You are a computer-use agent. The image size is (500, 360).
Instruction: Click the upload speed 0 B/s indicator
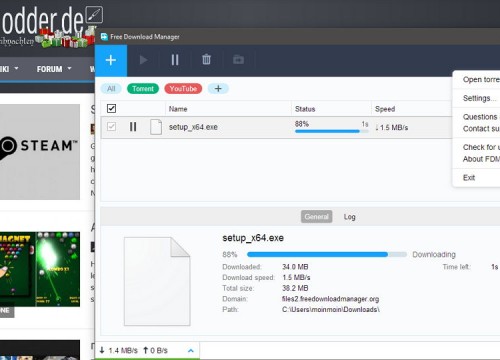[x=155, y=350]
